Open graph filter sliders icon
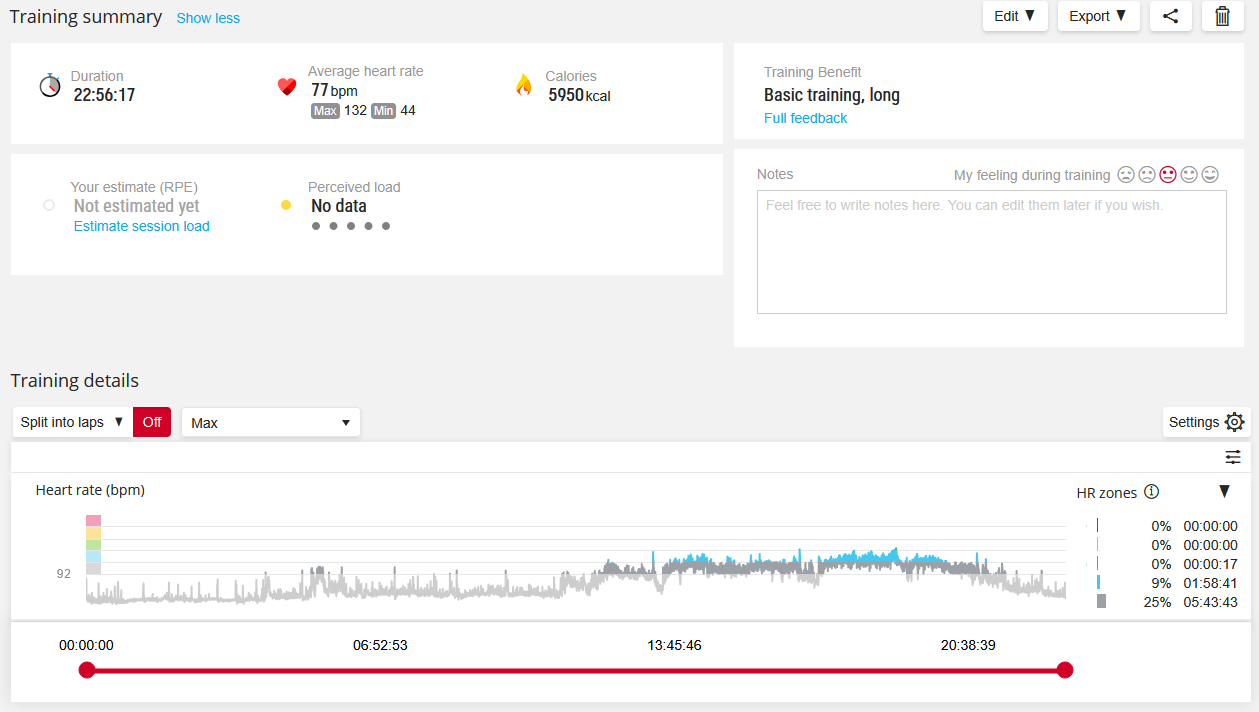The height and width of the screenshot is (712, 1259). pyautogui.click(x=1233, y=457)
